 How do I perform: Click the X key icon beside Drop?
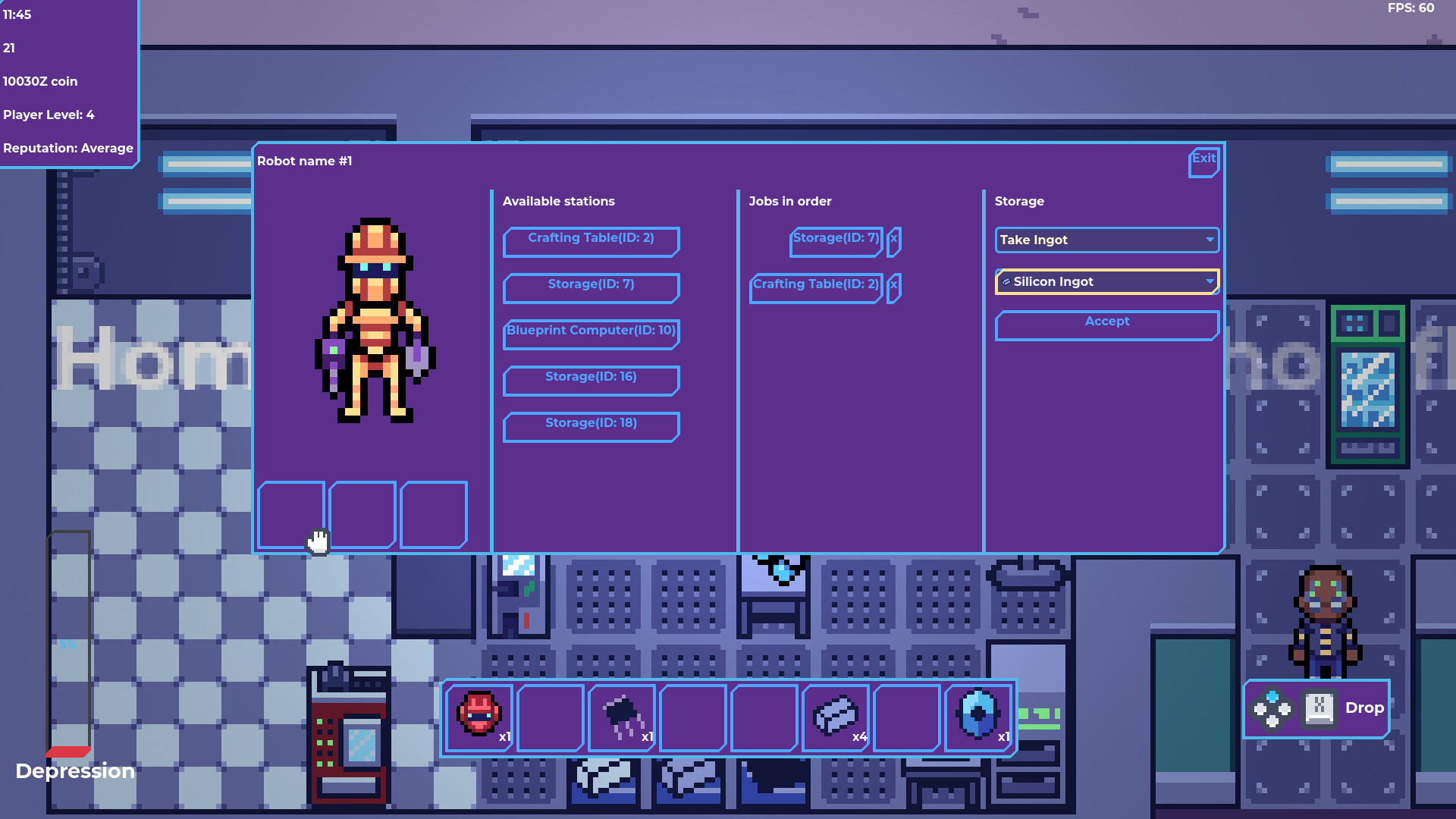tap(1319, 709)
